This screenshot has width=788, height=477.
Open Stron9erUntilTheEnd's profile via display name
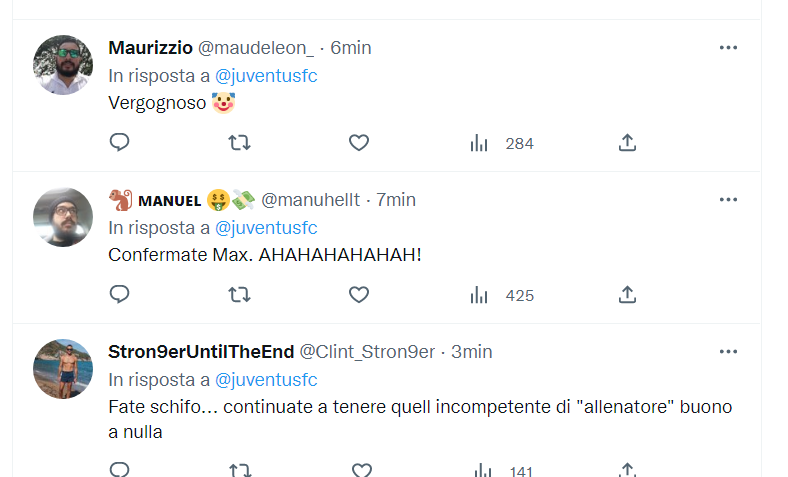[200, 352]
